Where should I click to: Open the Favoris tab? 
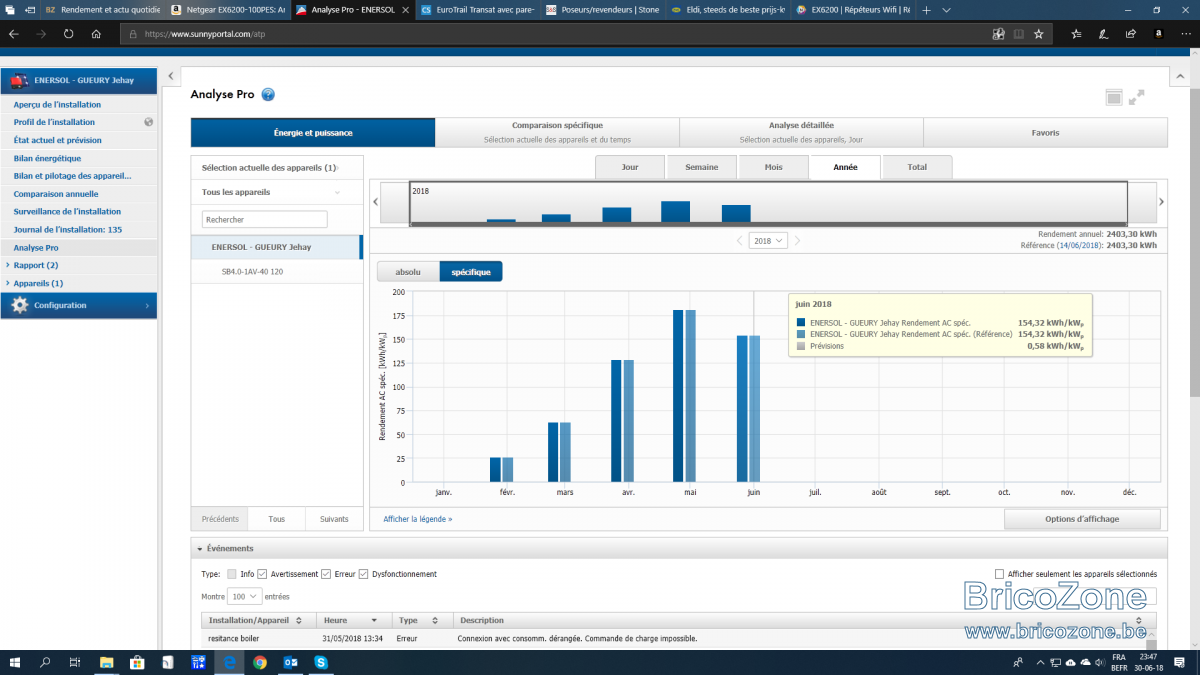[1045, 132]
